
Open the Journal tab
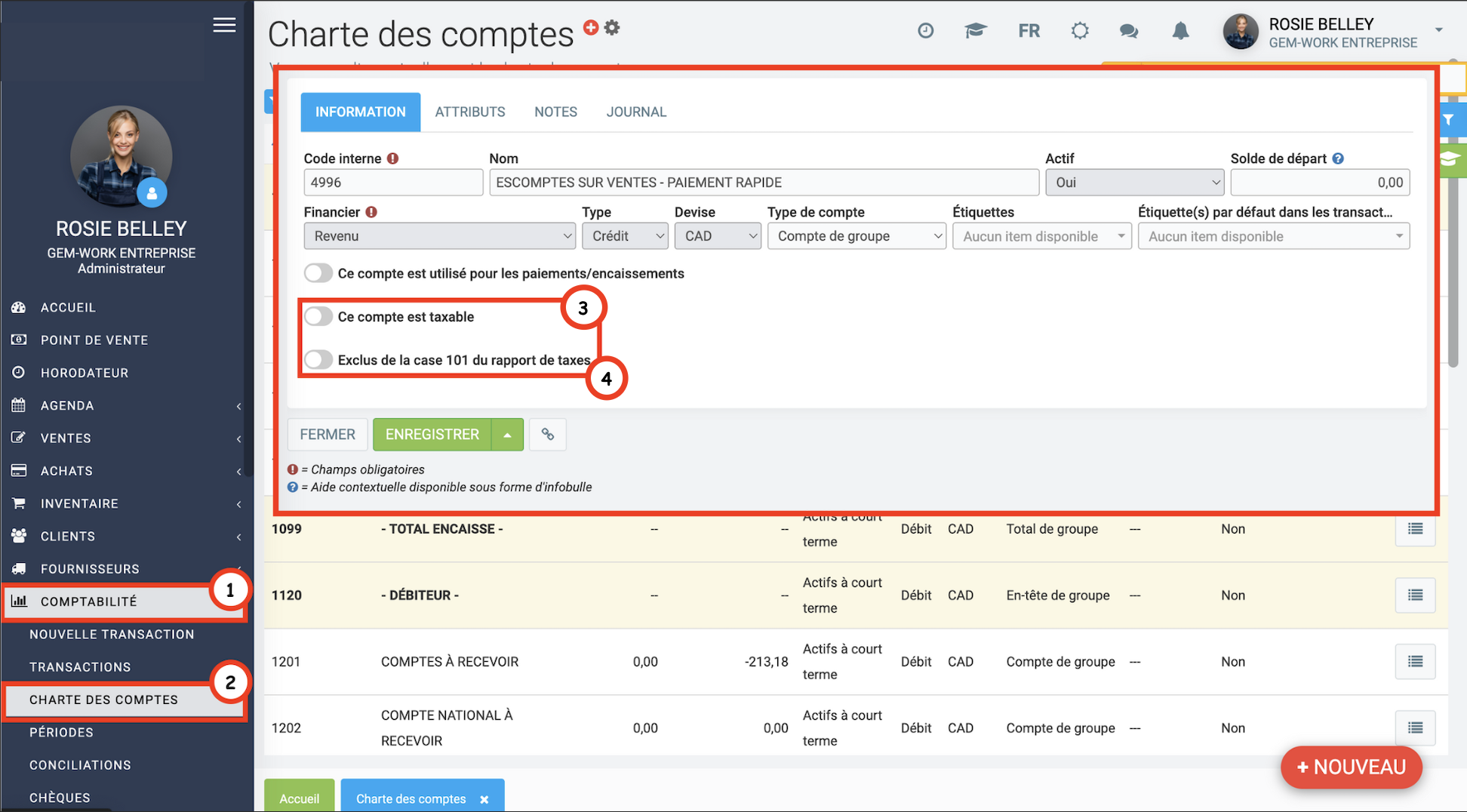[x=635, y=112]
